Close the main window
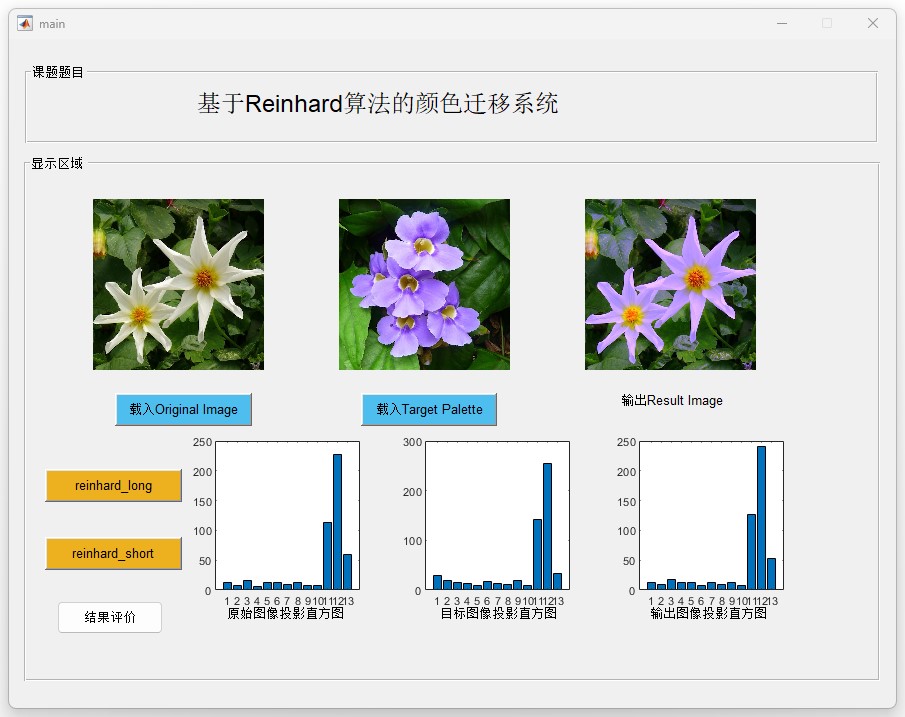The image size is (905, 717). point(873,24)
